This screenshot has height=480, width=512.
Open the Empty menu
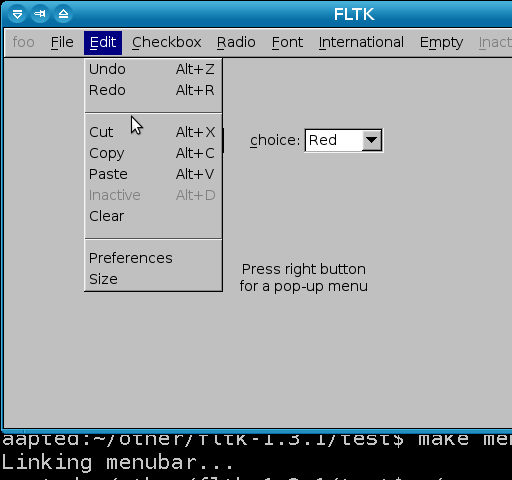(x=441, y=43)
